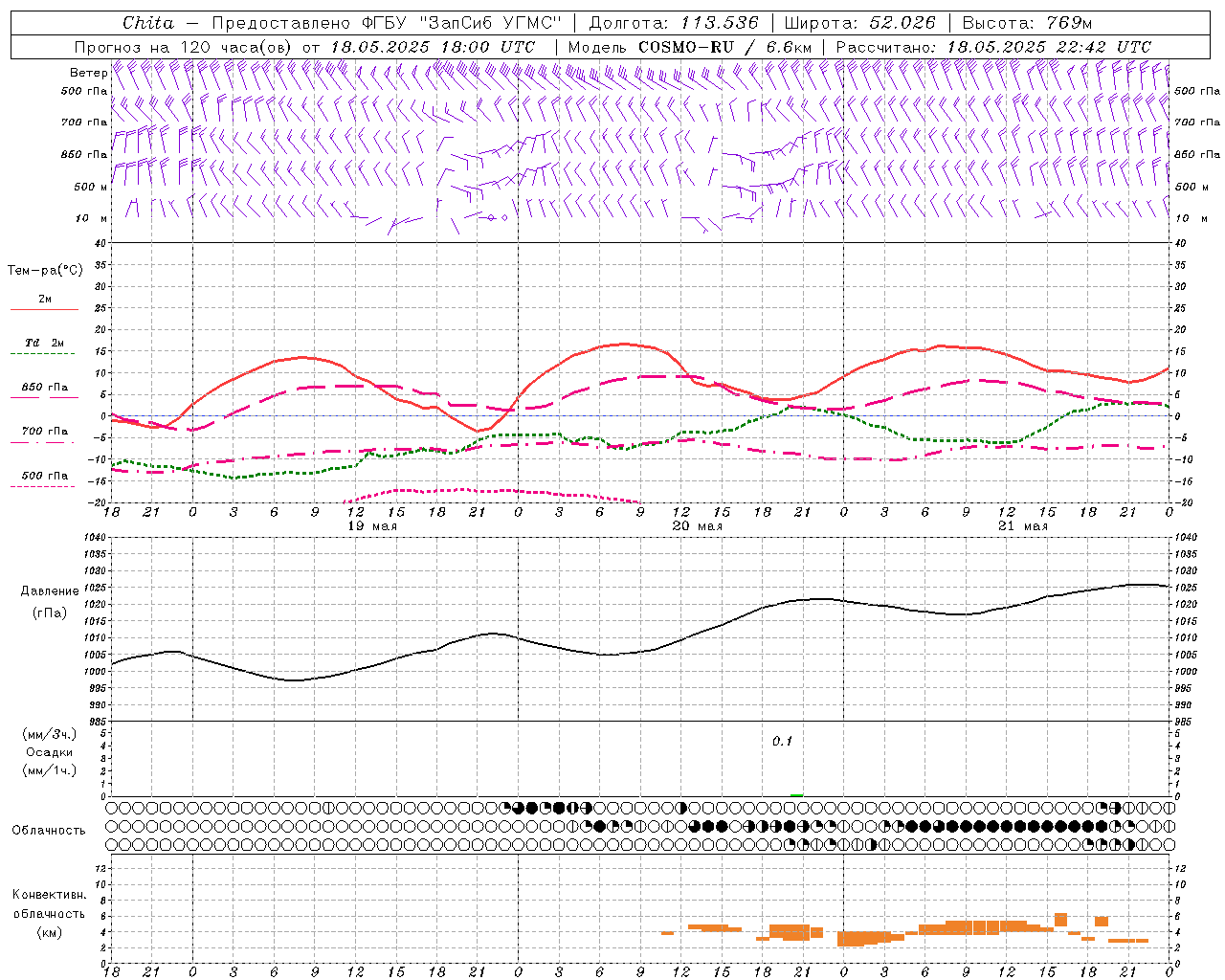Viewport: 1225px width, 980px height.
Task: Click the station name Chita in the header
Action: tap(148, 23)
